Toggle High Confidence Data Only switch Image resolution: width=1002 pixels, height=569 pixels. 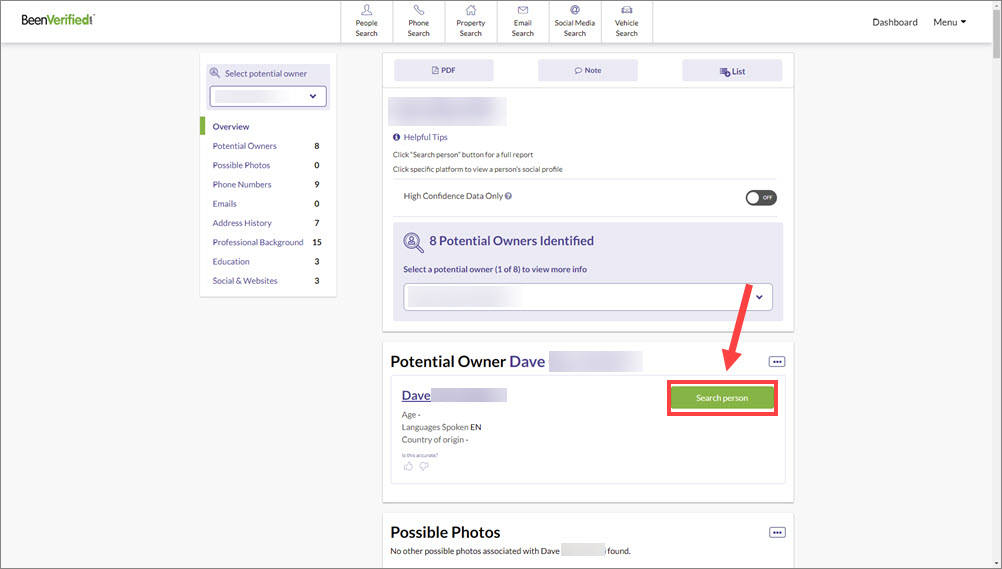coord(761,198)
